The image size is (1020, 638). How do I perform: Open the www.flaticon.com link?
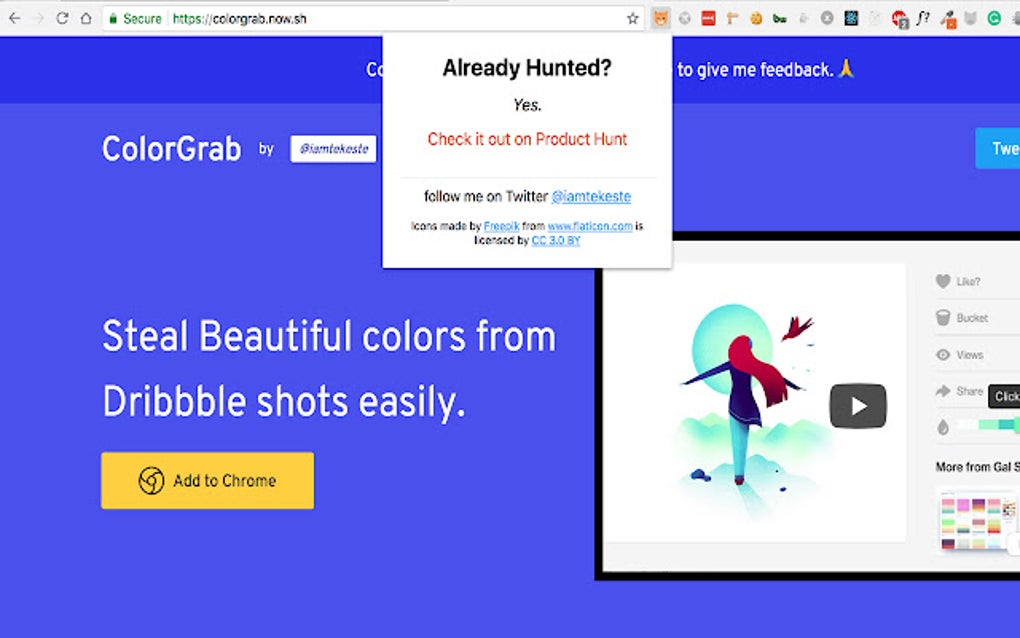coord(590,225)
